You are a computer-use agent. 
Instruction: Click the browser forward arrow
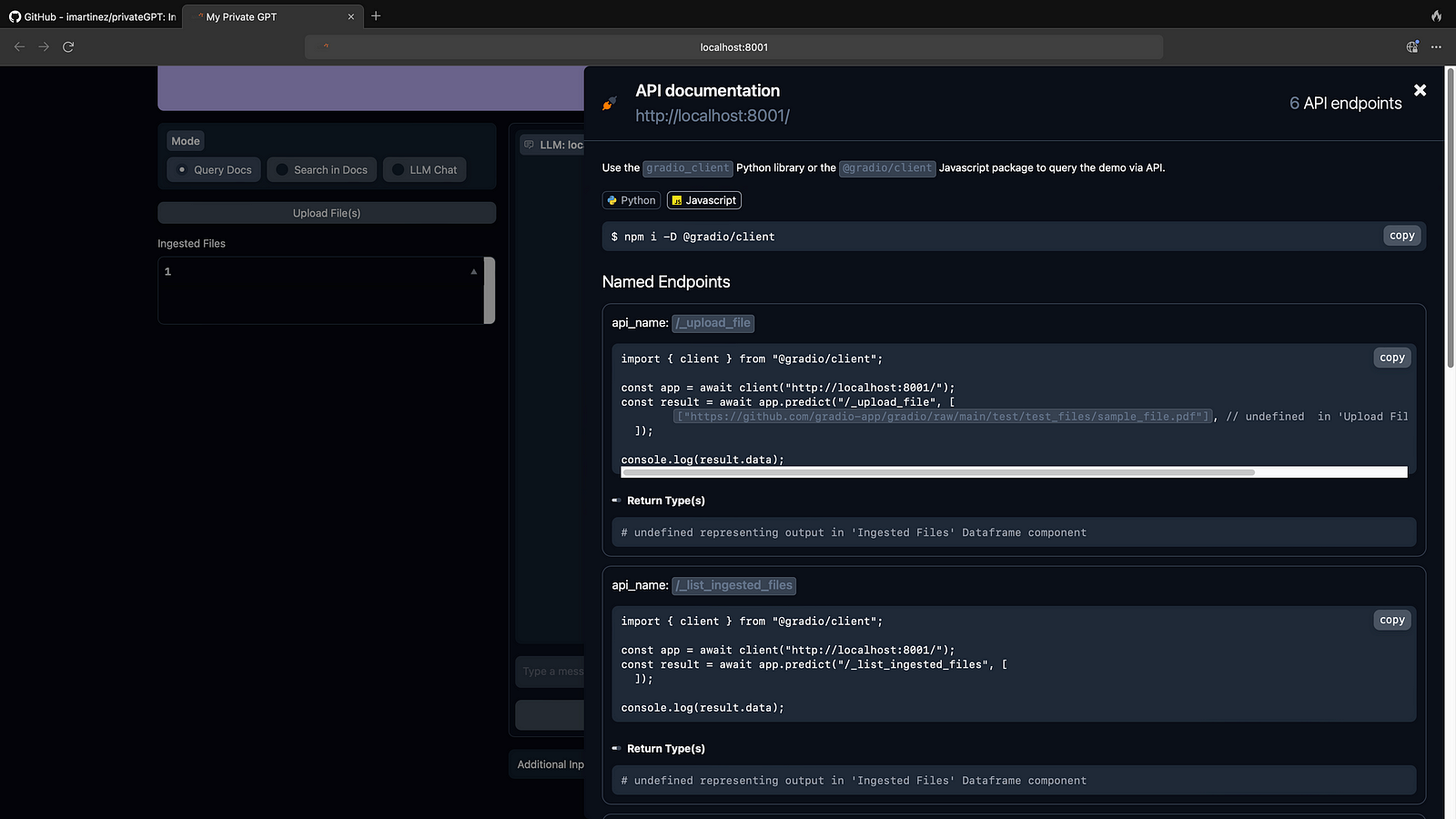[44, 46]
